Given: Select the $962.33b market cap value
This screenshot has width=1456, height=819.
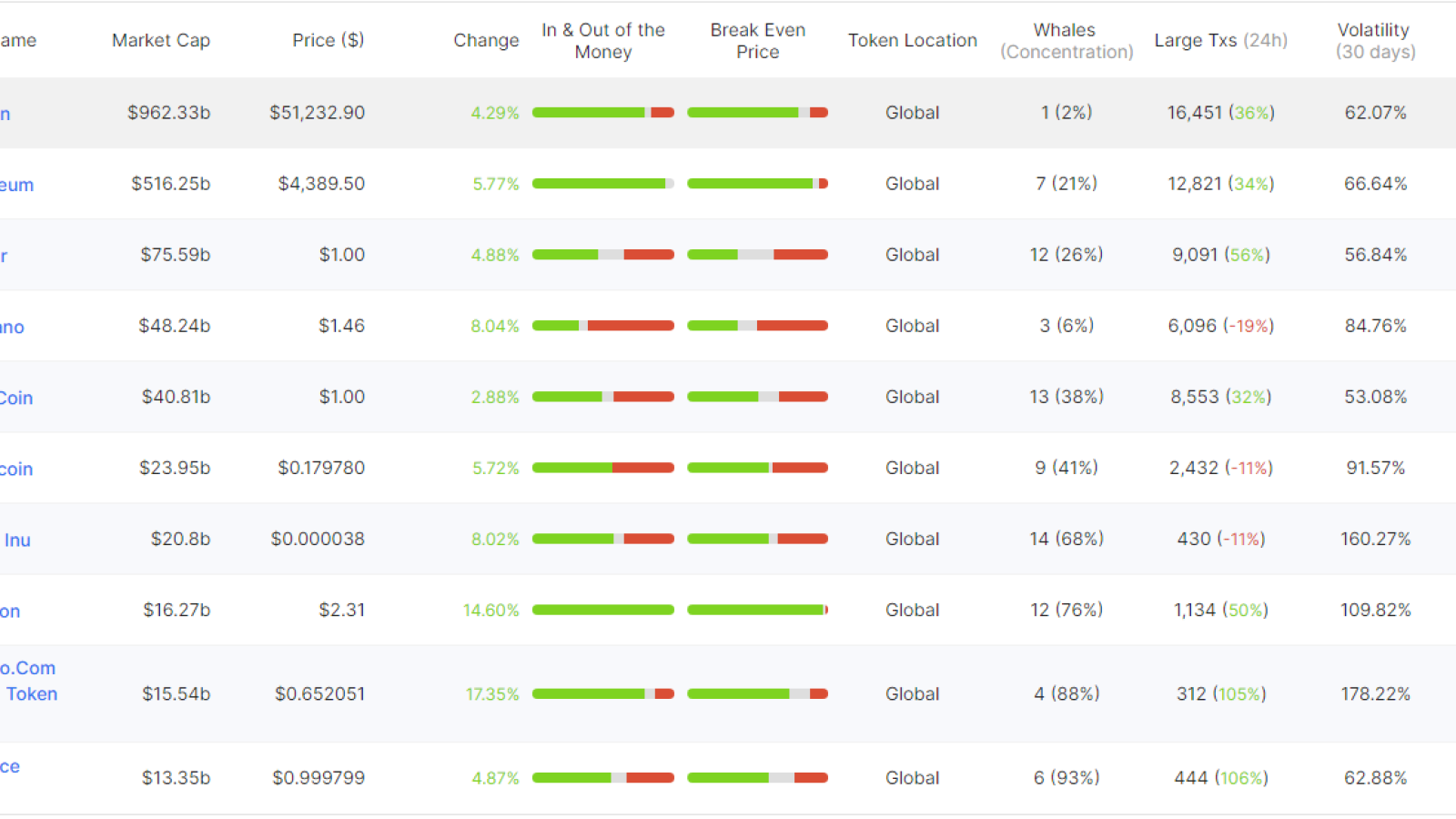Looking at the screenshot, I should (x=168, y=113).
